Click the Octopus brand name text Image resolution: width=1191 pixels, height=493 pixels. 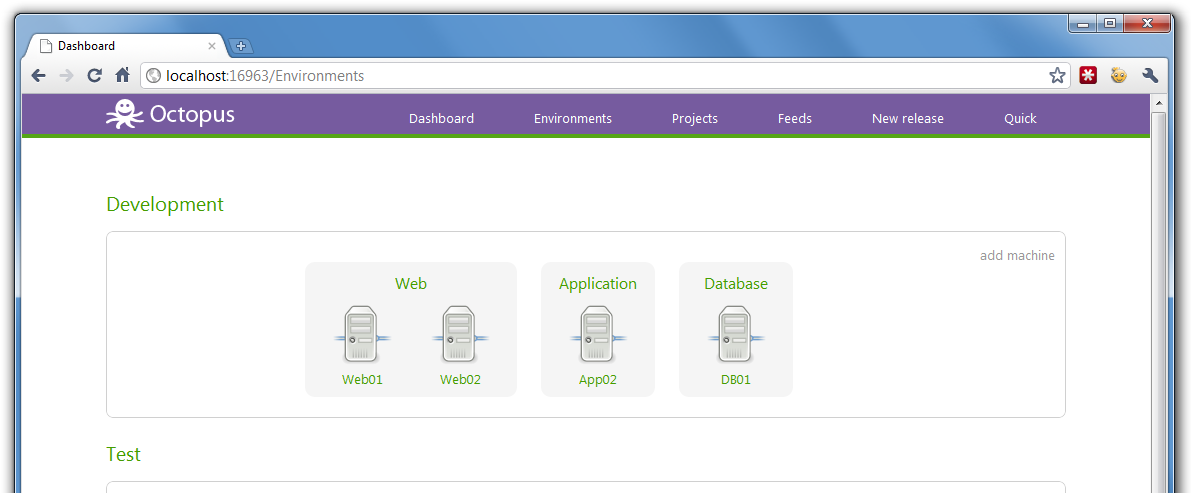[x=192, y=115]
